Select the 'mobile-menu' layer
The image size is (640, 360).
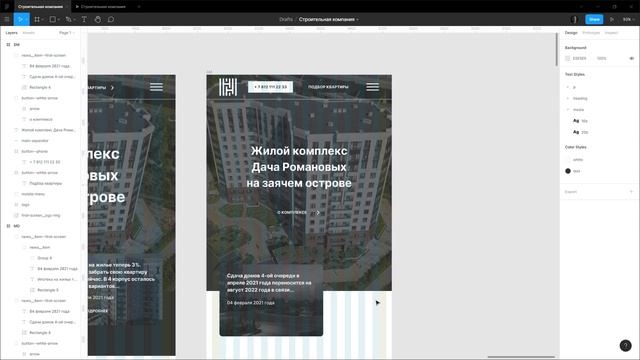(x=33, y=194)
